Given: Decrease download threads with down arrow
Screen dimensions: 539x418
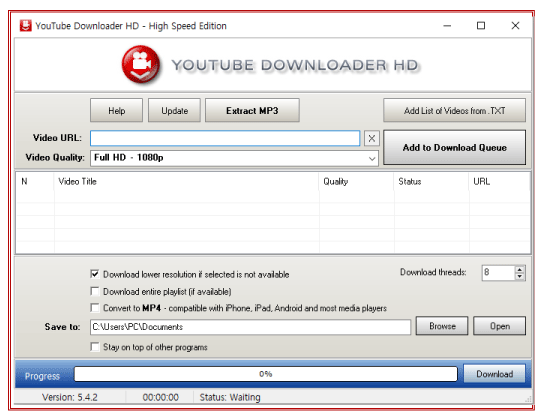Looking at the screenshot, I should (520, 276).
